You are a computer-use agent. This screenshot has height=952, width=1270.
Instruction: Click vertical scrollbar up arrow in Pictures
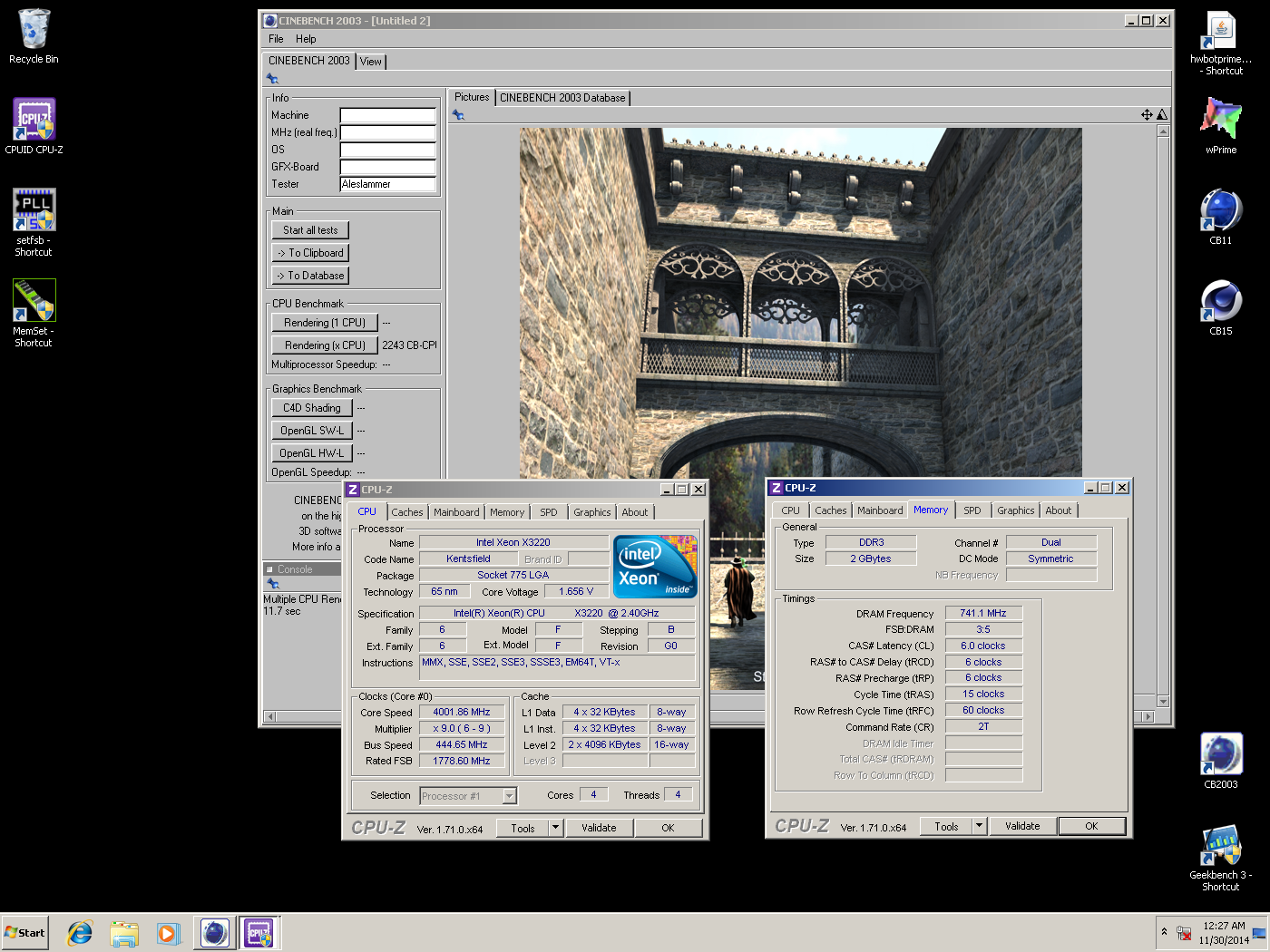coord(1163,131)
